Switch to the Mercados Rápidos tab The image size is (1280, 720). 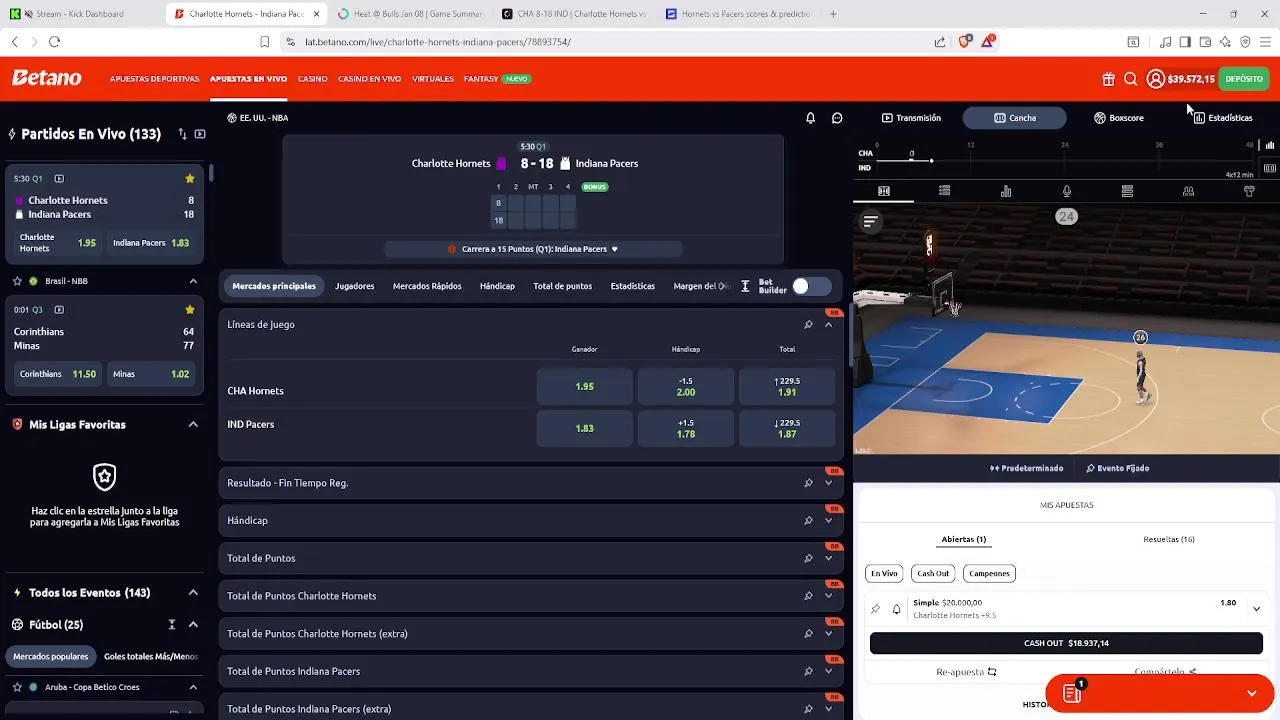[x=427, y=286]
